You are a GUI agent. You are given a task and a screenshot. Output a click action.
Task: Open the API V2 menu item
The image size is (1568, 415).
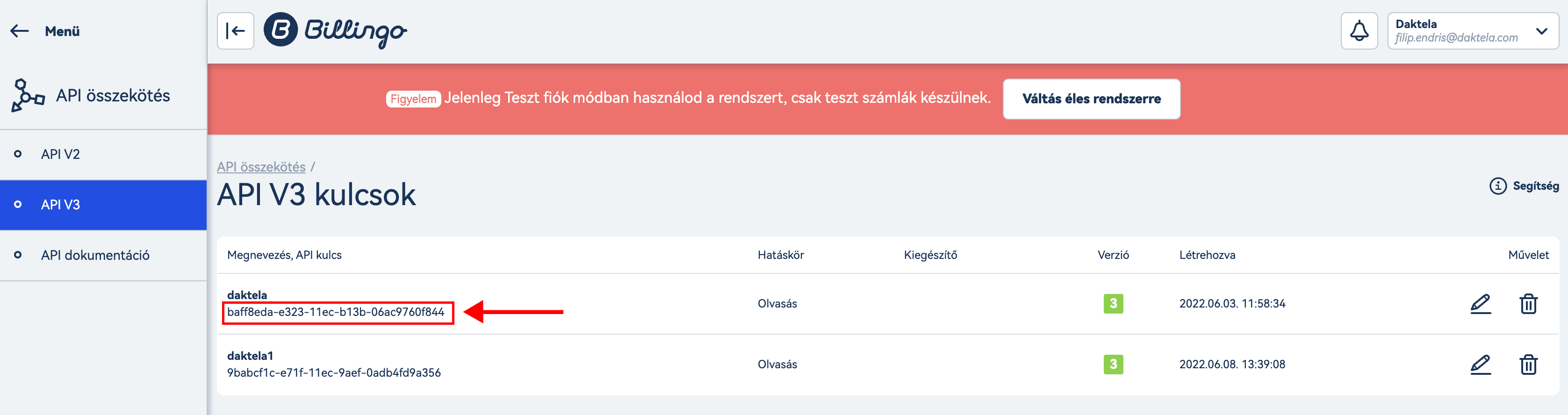(x=60, y=155)
